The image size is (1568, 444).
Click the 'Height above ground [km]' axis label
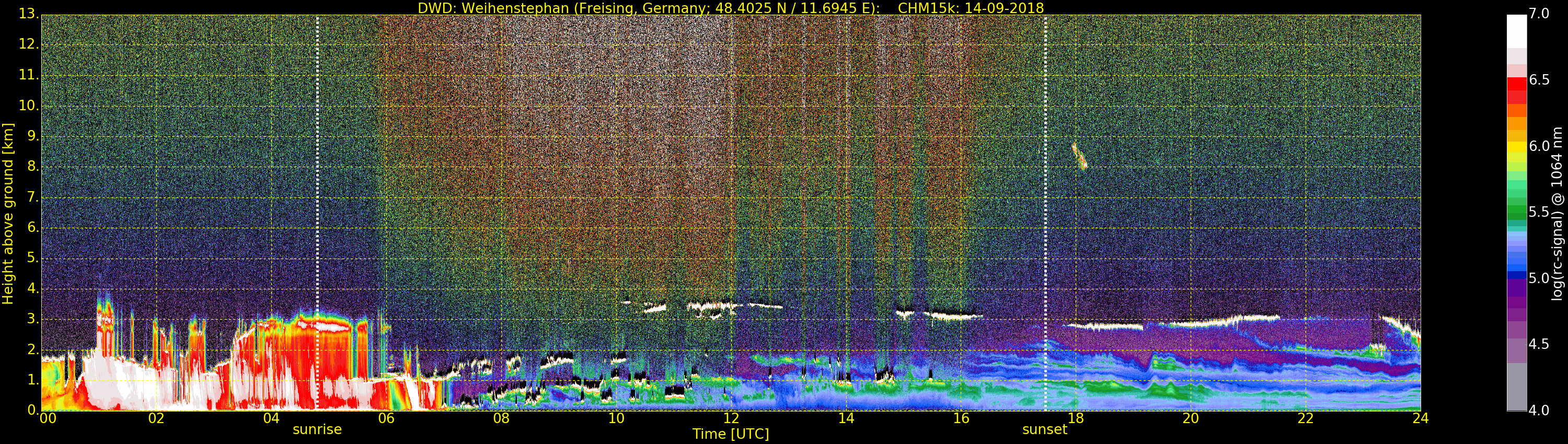click(8, 214)
